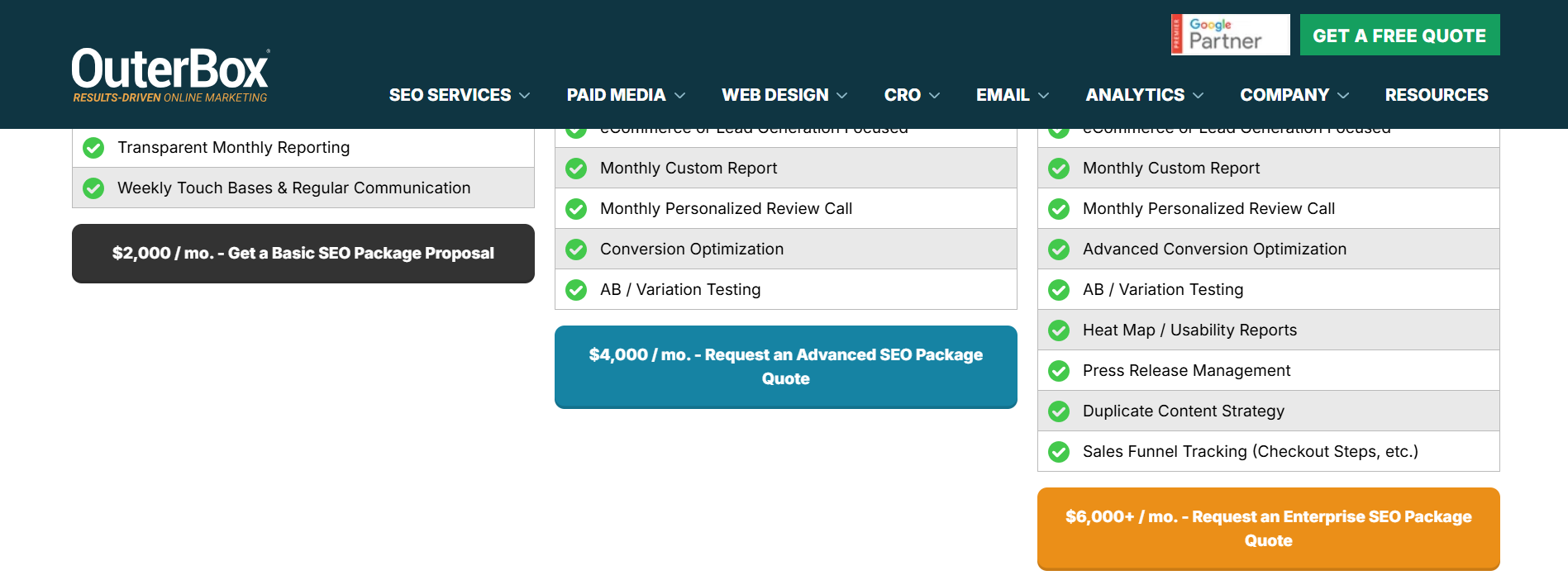The image size is (1568, 580).
Task: Go to the RESOURCES page
Action: tap(1437, 95)
